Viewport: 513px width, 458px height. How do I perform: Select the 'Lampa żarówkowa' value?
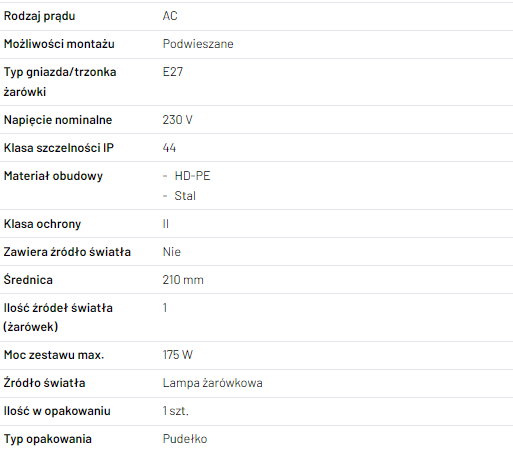pos(213,383)
